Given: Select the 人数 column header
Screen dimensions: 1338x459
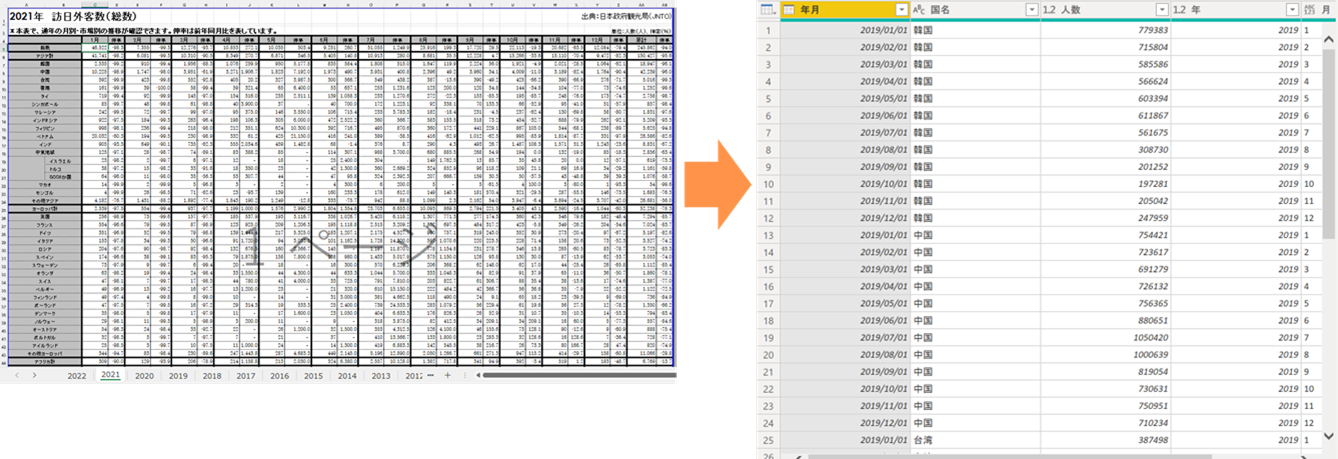Looking at the screenshot, I should click(x=1105, y=9).
